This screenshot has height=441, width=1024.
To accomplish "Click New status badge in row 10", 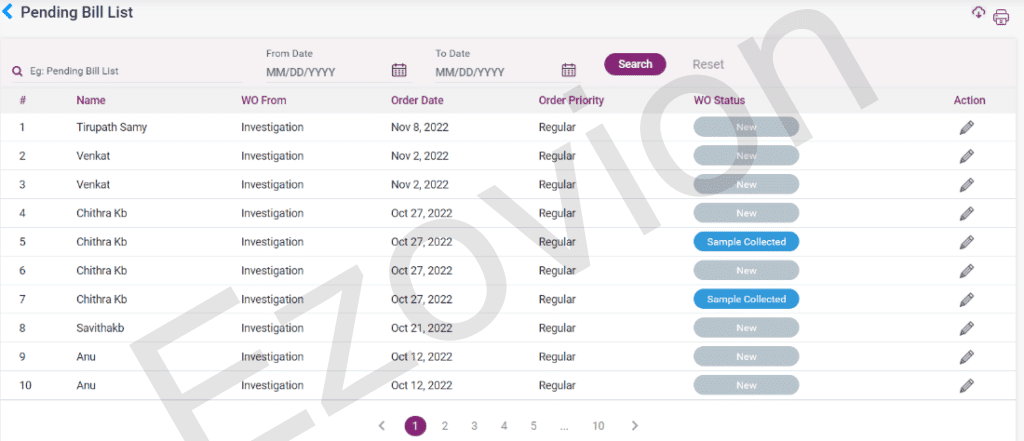I will pyautogui.click(x=746, y=385).
